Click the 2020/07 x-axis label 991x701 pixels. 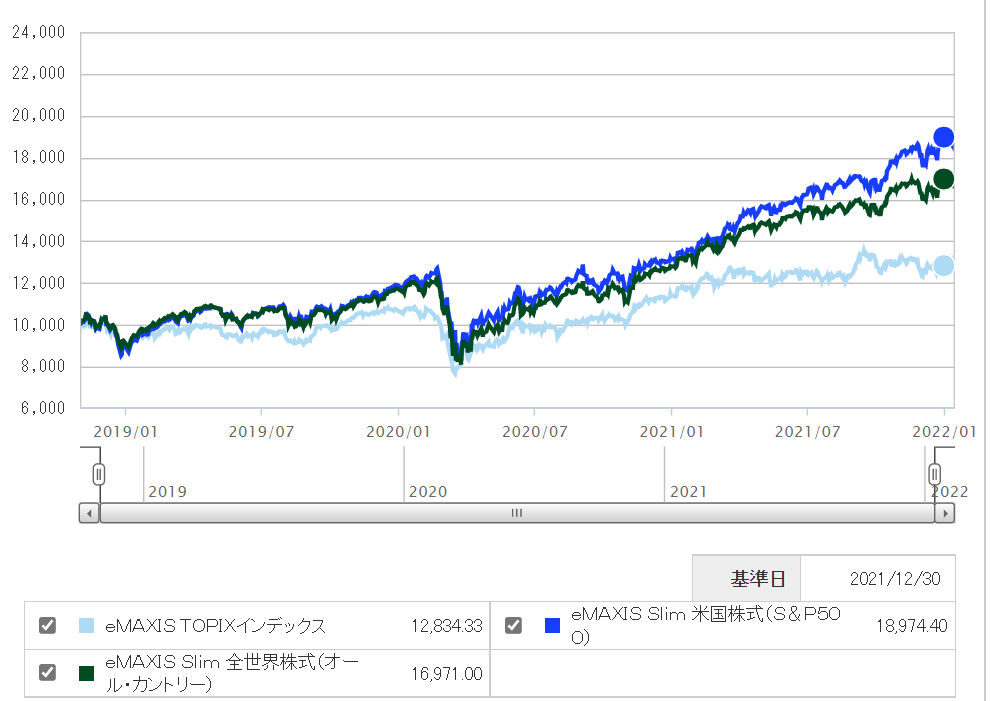[535, 432]
